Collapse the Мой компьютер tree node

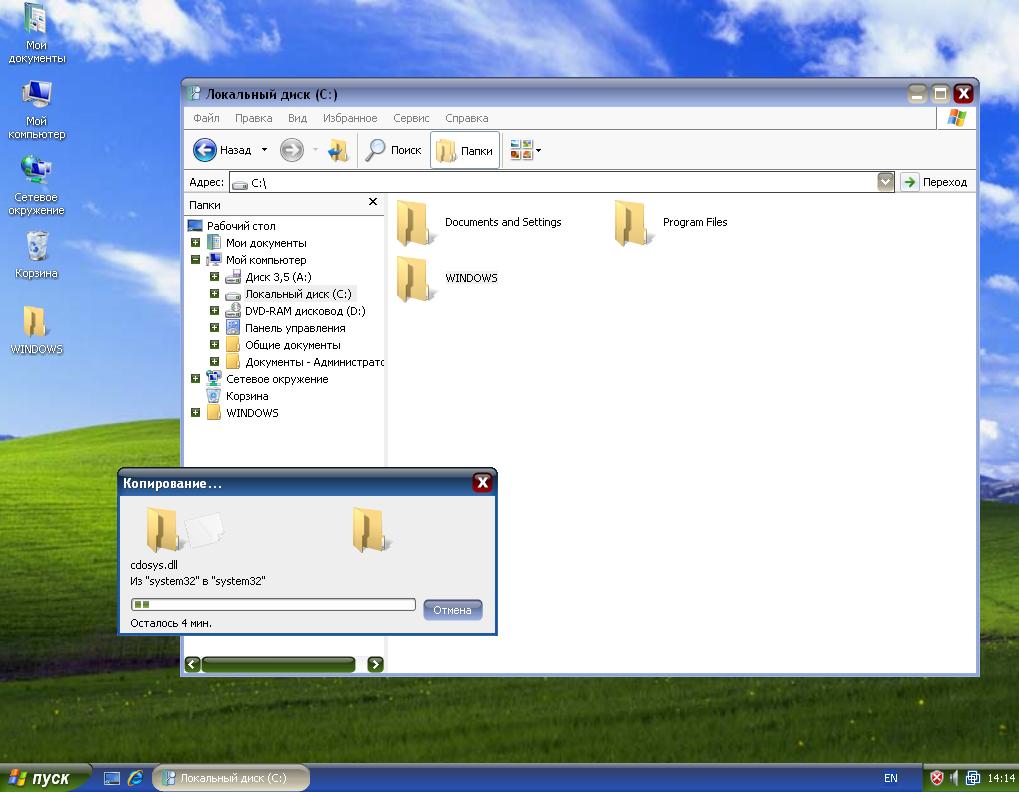pyautogui.click(x=195, y=260)
